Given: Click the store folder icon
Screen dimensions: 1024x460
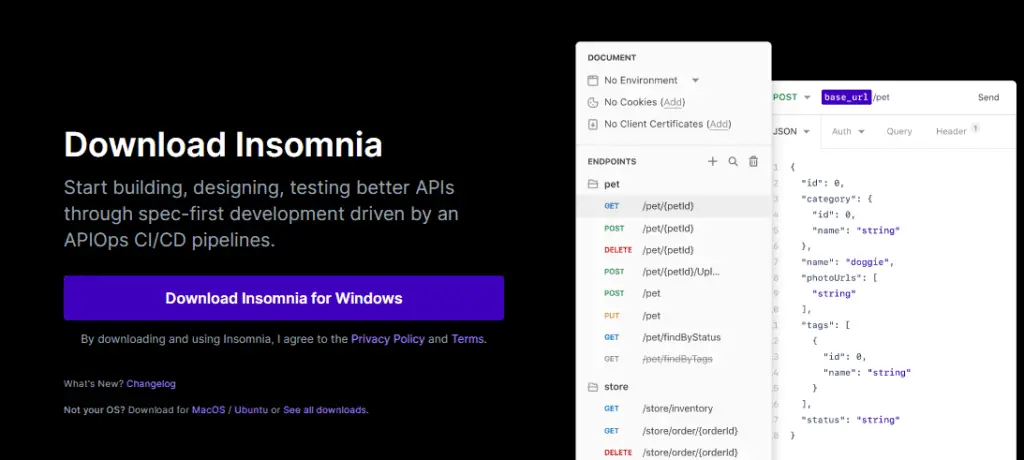Looking at the screenshot, I should point(593,387).
